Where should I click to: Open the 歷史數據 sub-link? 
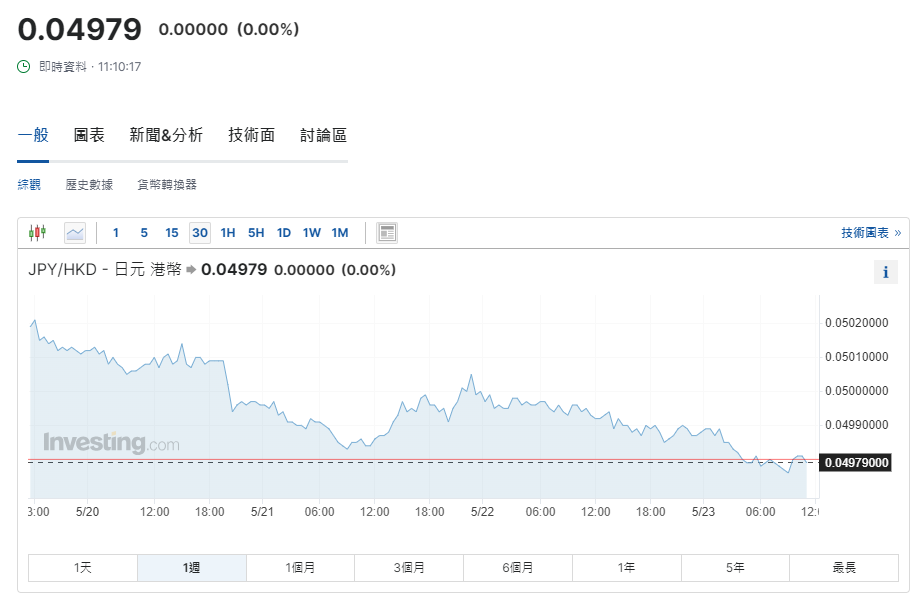point(89,185)
